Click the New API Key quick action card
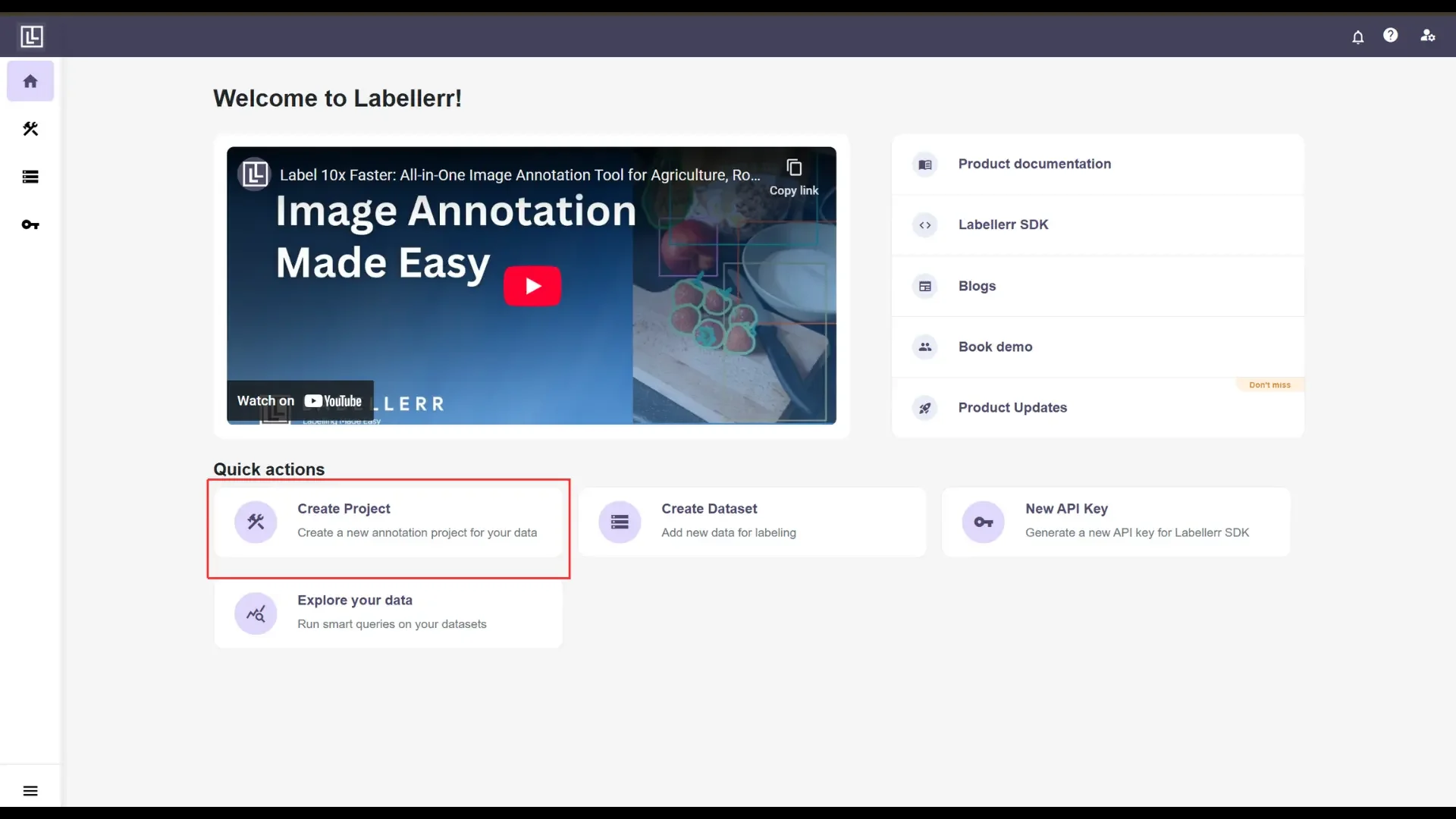The image size is (1456, 819). (x=1116, y=522)
